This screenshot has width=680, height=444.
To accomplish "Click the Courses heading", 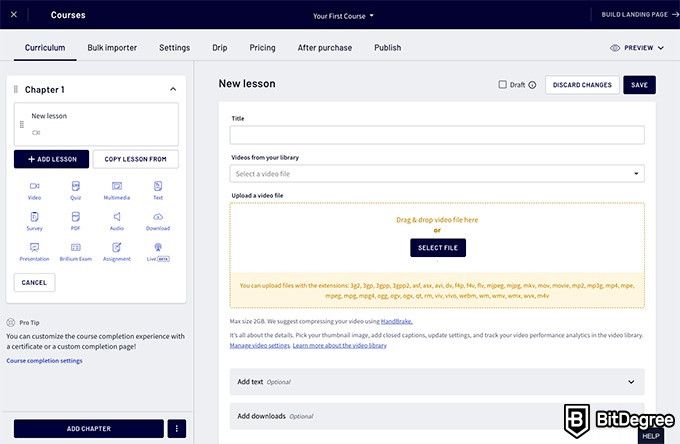I will 68,15.
